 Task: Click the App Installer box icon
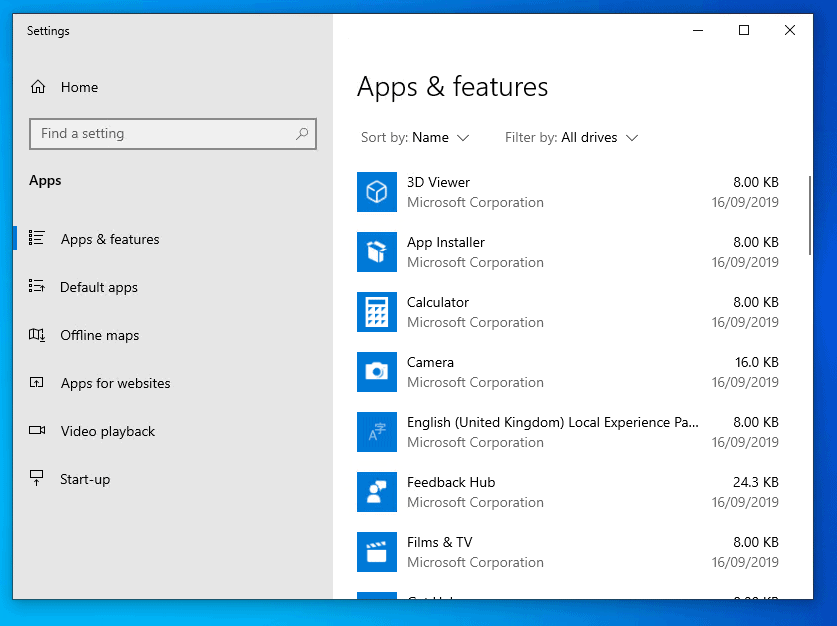(376, 252)
